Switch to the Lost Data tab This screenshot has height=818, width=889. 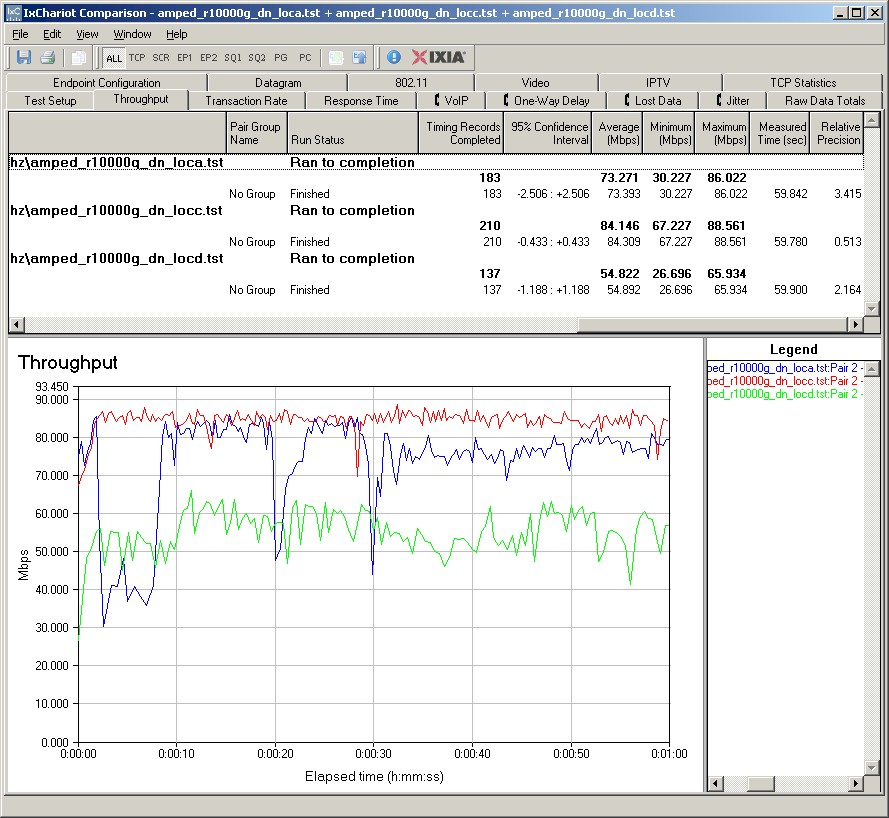653,101
